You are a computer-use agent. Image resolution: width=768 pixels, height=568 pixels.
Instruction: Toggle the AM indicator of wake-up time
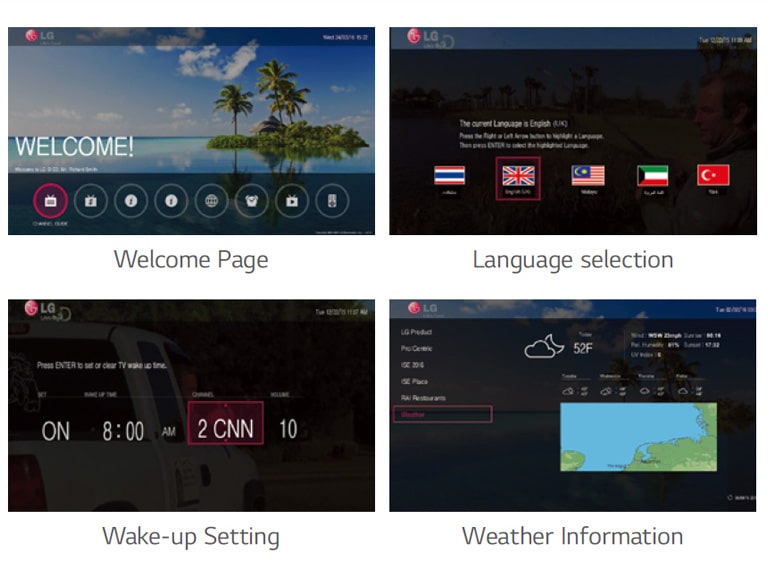click(168, 432)
